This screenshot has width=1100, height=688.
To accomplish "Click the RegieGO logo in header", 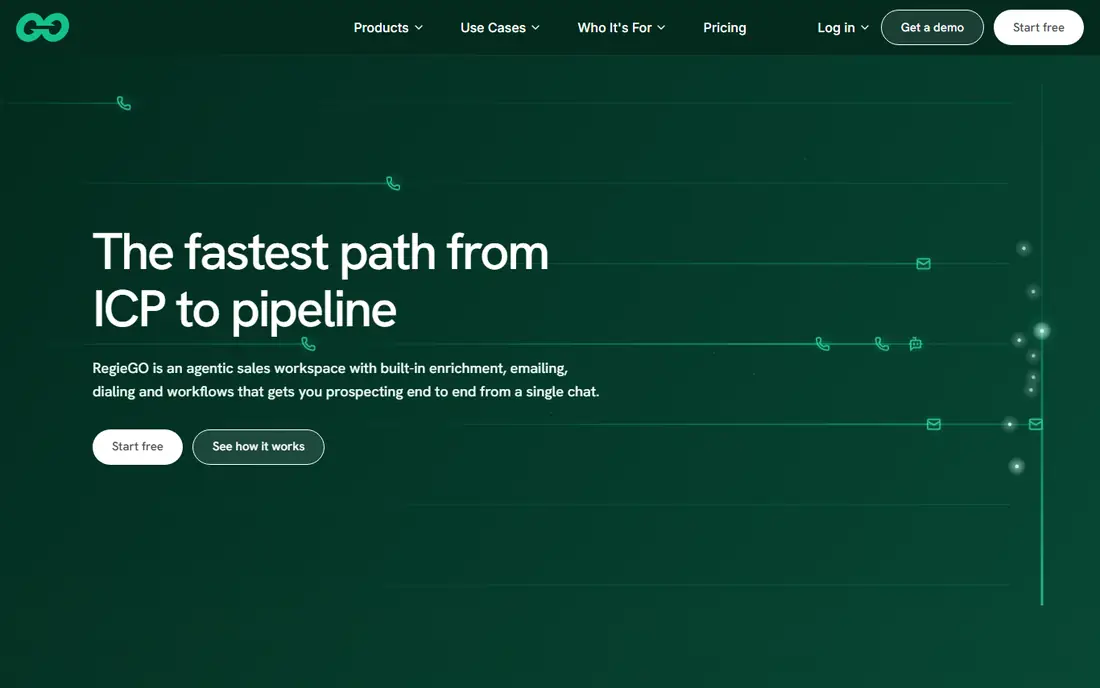I will (43, 27).
